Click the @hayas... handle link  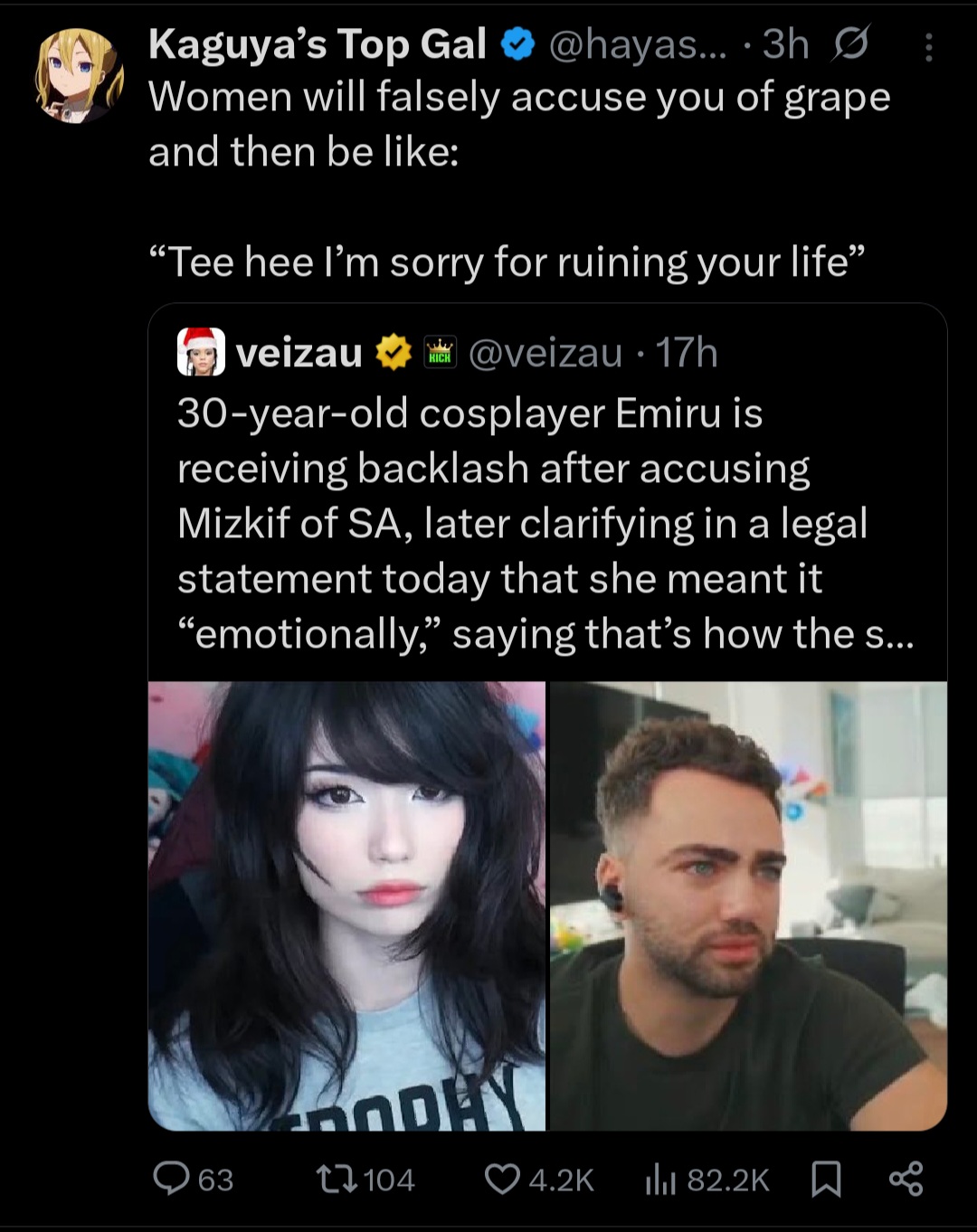click(x=637, y=44)
